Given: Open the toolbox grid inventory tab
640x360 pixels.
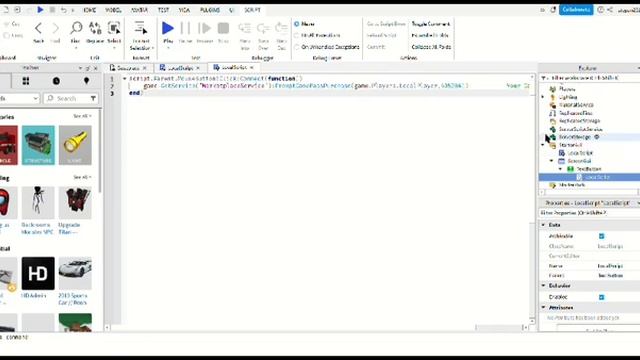Looking at the screenshot, I should [x=26, y=81].
